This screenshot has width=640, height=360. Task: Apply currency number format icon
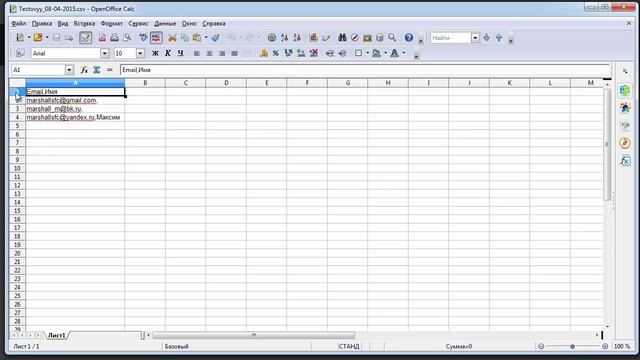pos(264,53)
